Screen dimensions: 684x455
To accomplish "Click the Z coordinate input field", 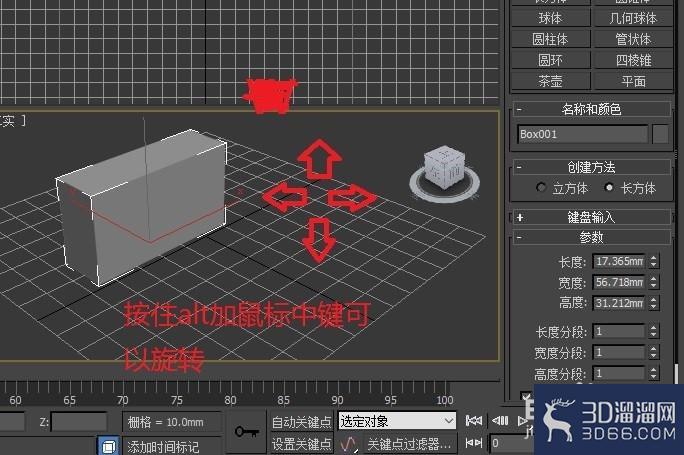I will point(79,422).
